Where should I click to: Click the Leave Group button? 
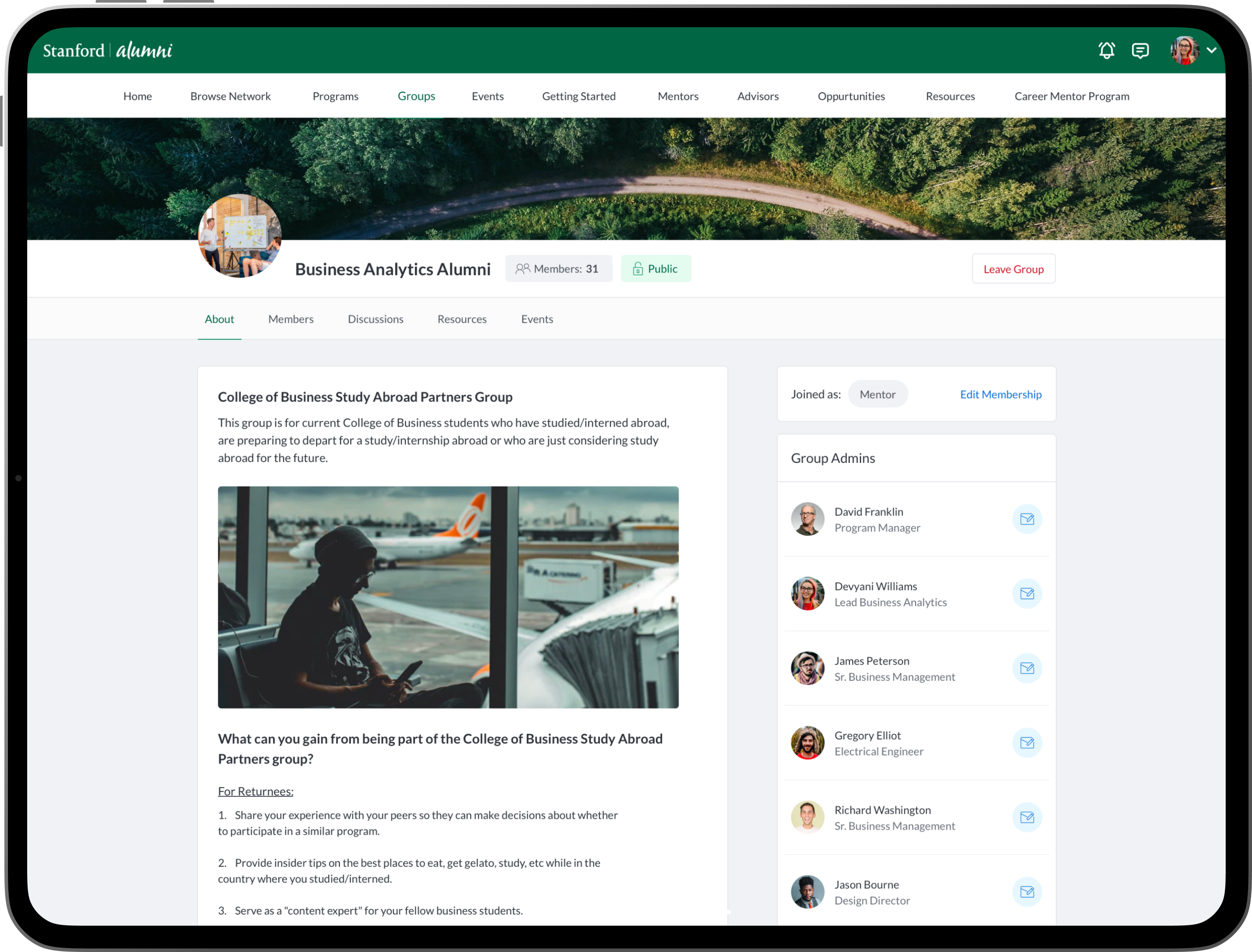click(1013, 269)
